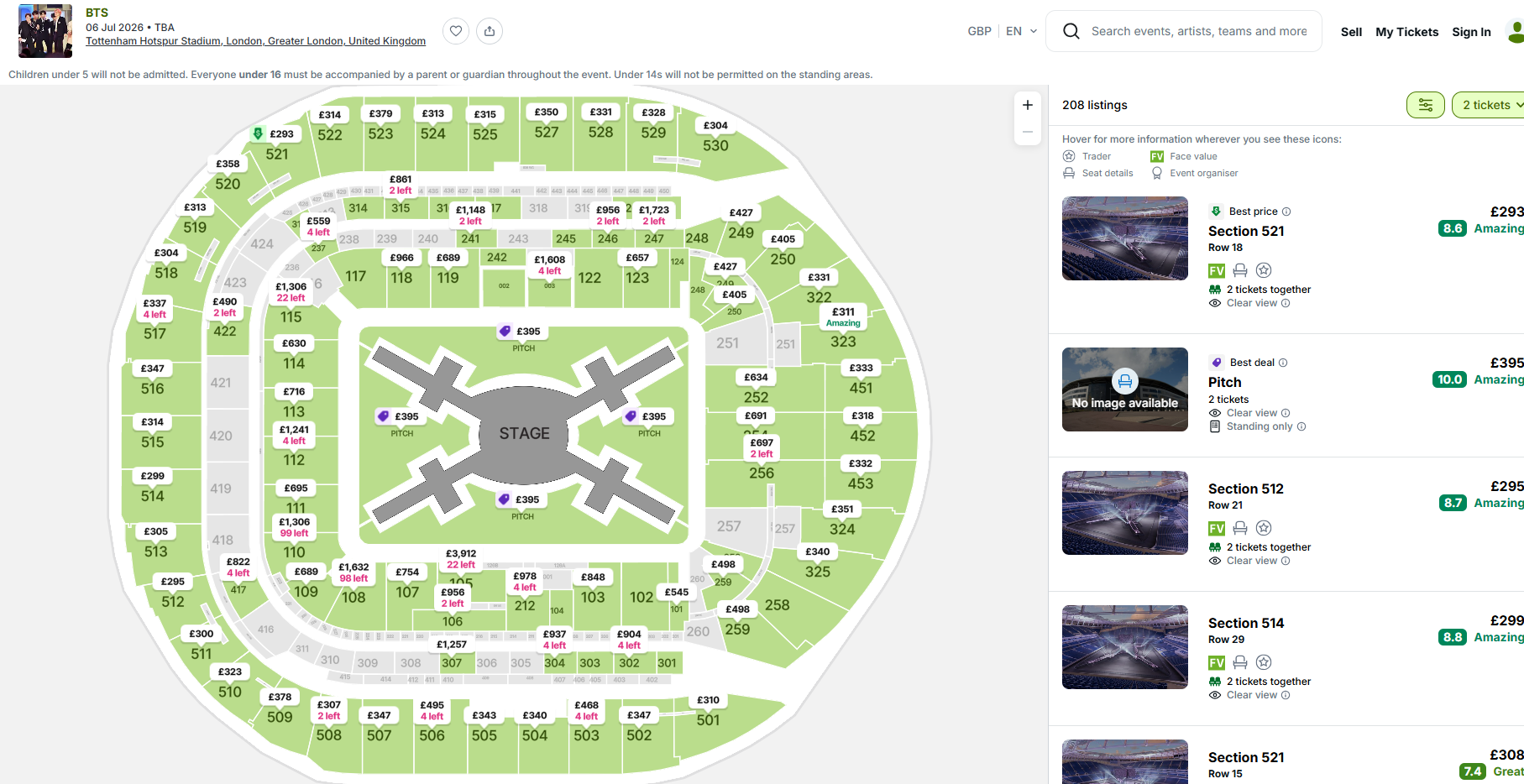This screenshot has height=784, width=1524.
Task: Select the Section 512 listing thumbnail
Action: [x=1124, y=513]
